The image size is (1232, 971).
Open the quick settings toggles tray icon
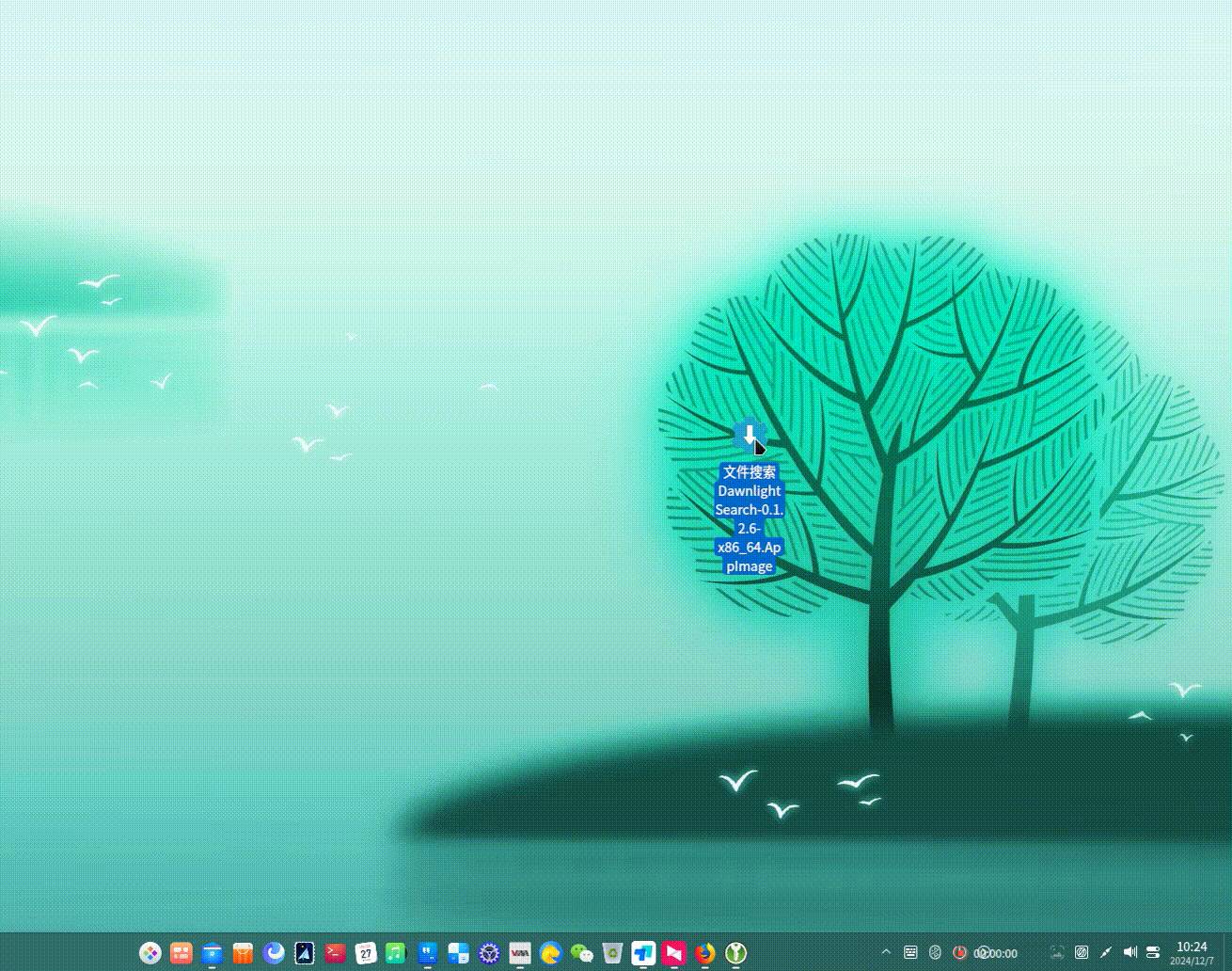pos(1154,952)
